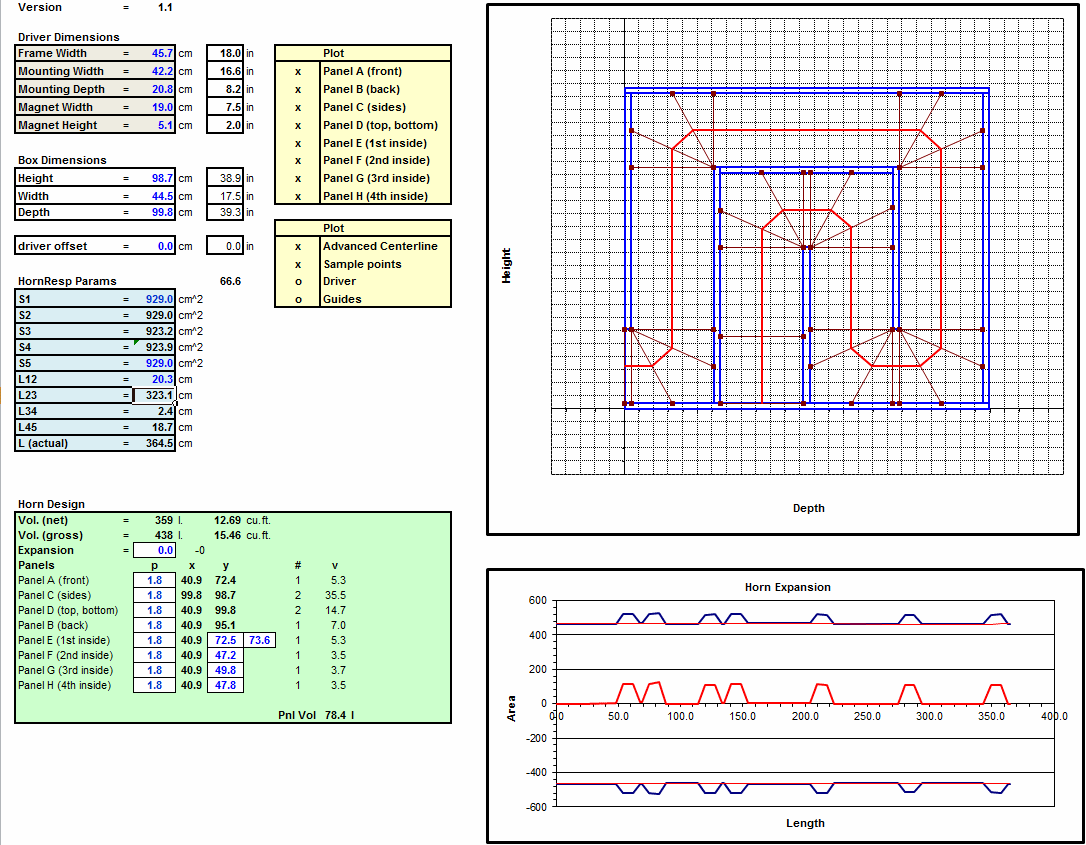Image resolution: width=1086 pixels, height=845 pixels.
Task: Click the Driver Dimensions section heading
Action: [69, 37]
